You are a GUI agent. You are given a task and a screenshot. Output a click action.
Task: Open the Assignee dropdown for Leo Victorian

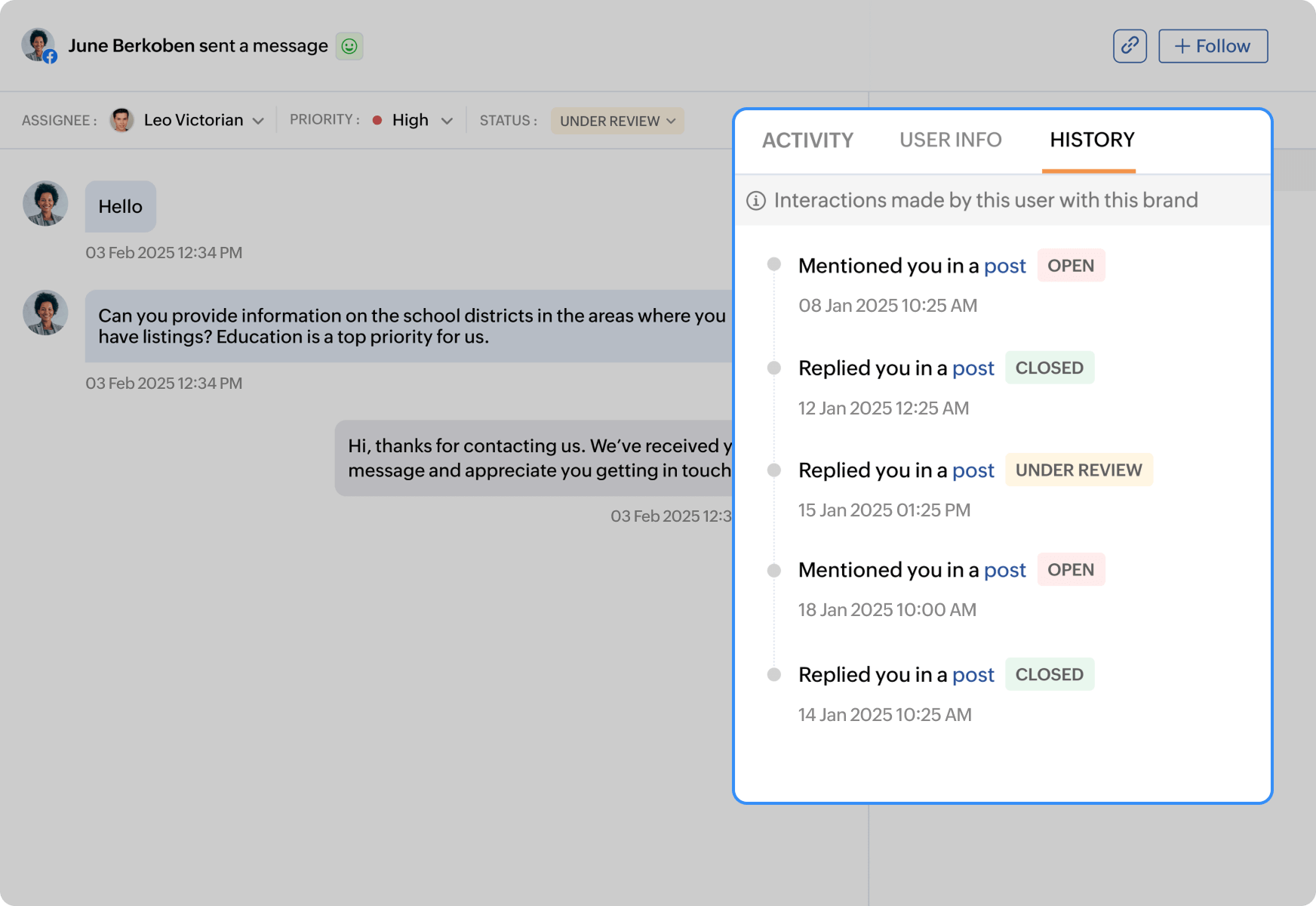pos(258,120)
